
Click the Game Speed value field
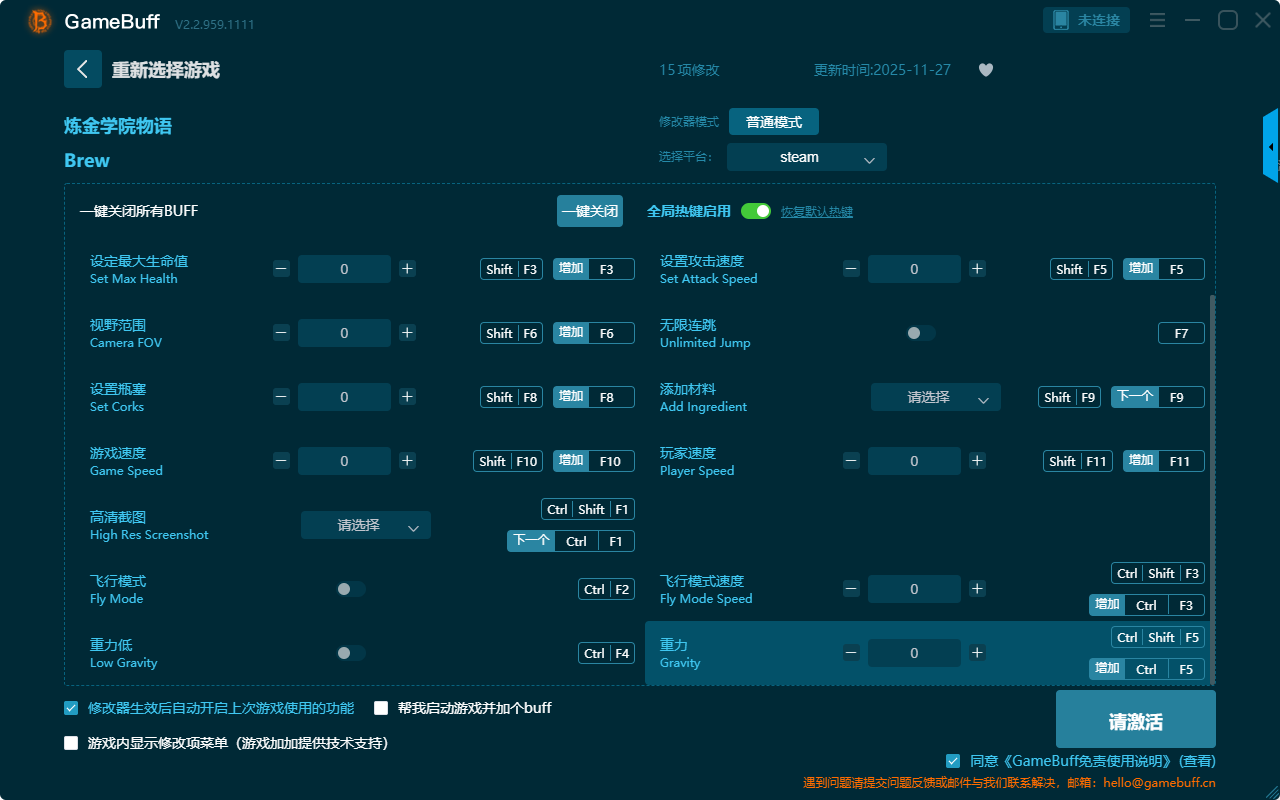point(344,461)
